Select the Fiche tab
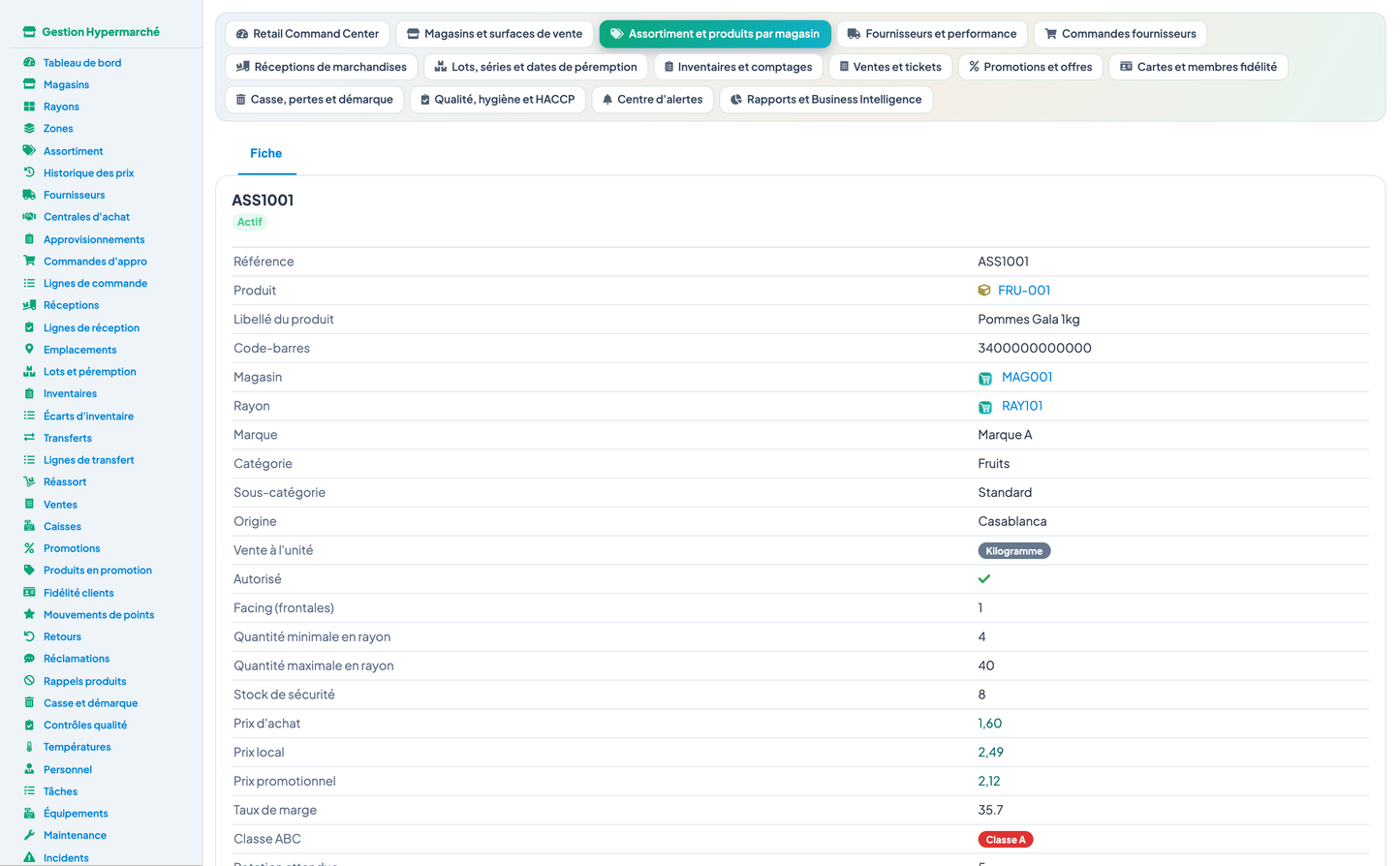1400x866 pixels. tap(266, 153)
